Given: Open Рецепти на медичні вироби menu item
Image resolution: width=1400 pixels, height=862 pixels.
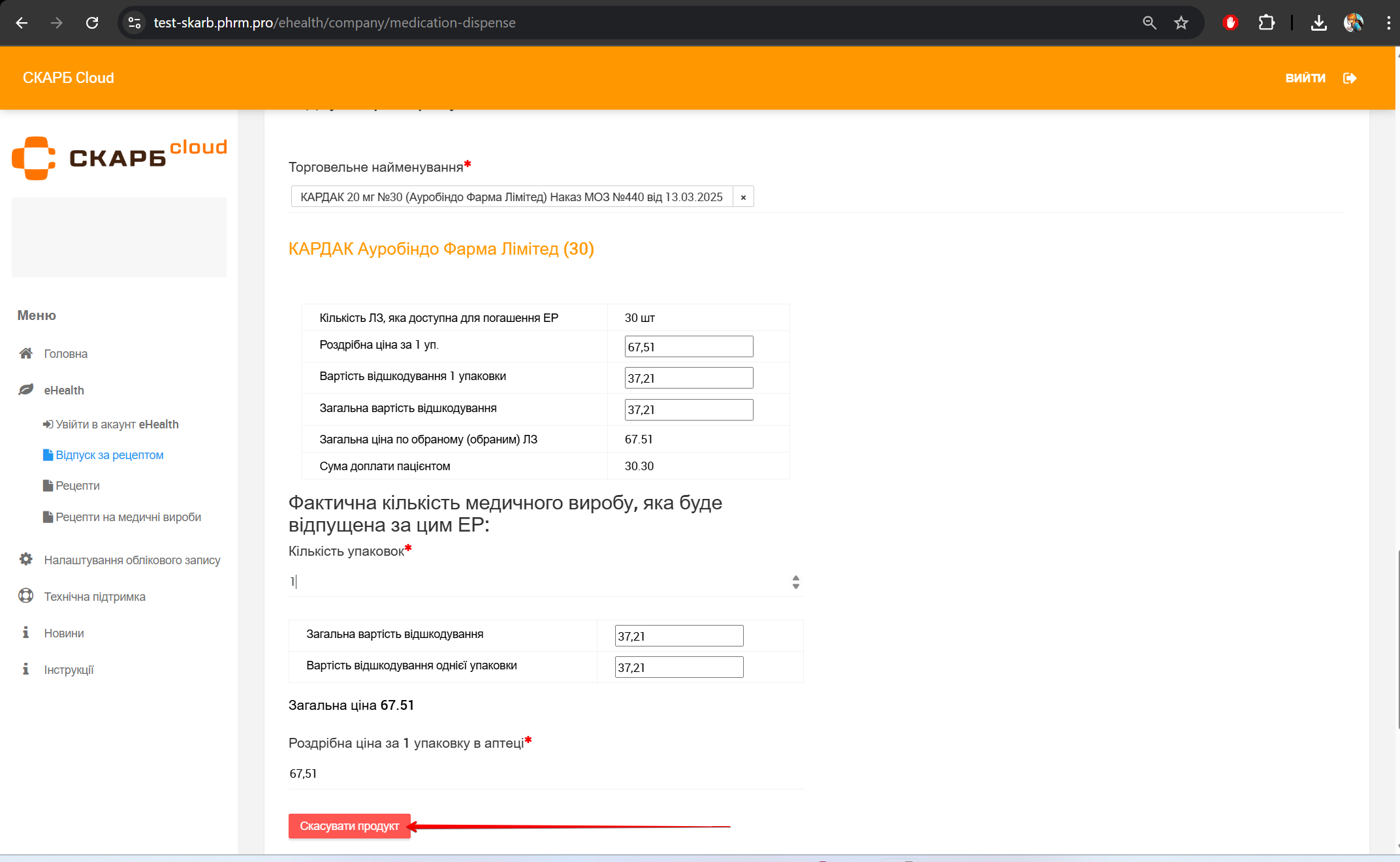Looking at the screenshot, I should (x=128, y=517).
